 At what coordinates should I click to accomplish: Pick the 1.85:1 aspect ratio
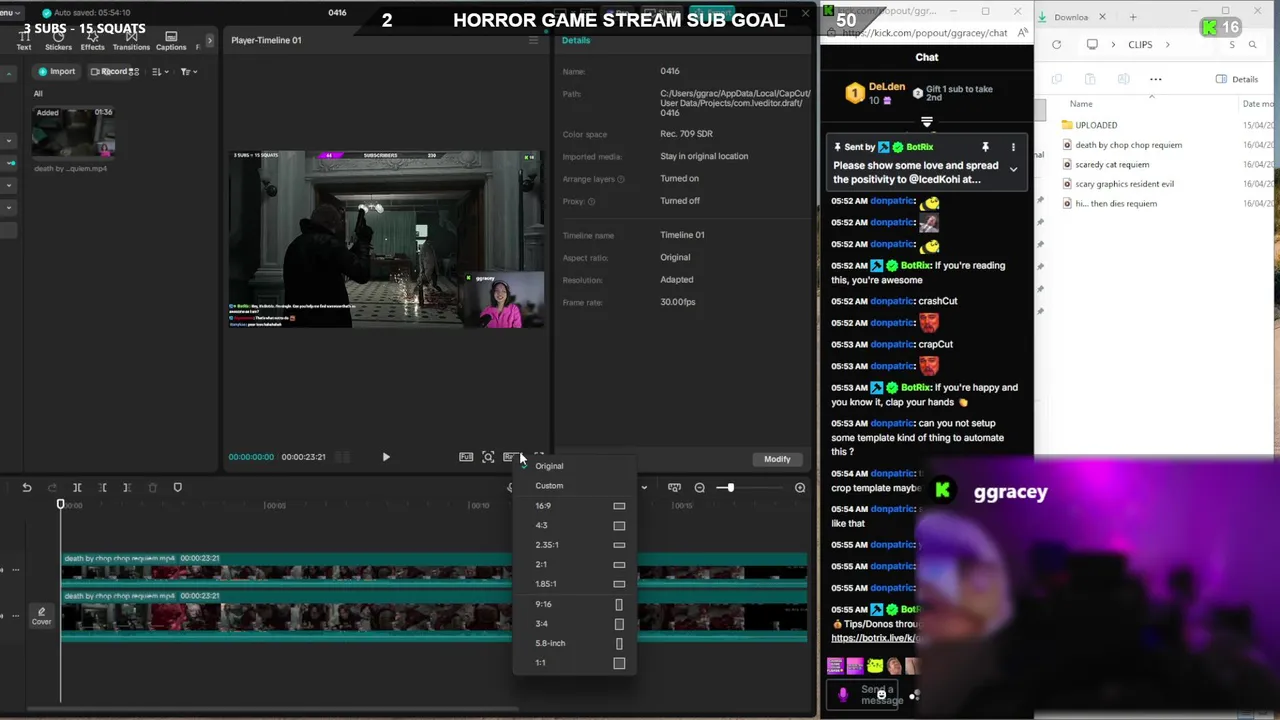pos(574,584)
